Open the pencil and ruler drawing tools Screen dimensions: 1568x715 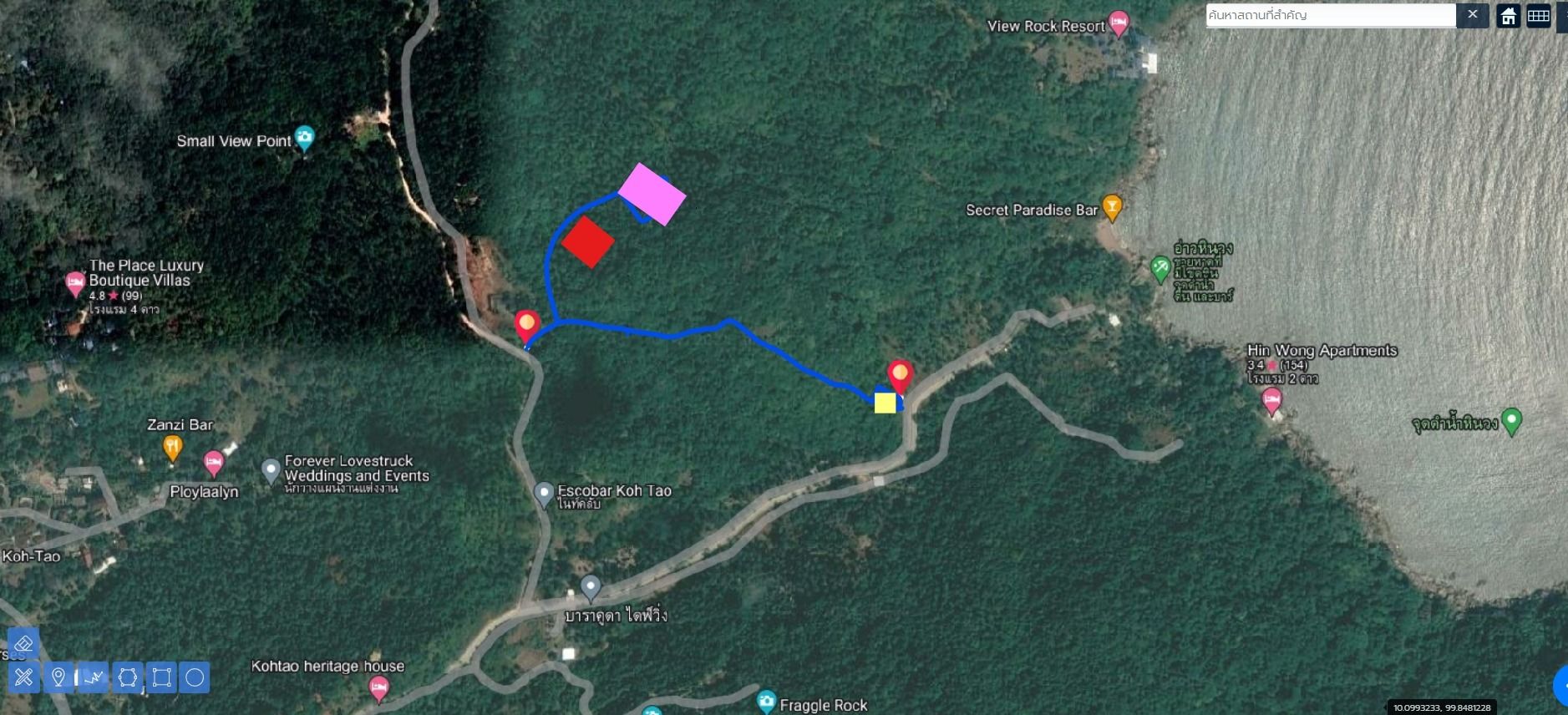[23, 677]
